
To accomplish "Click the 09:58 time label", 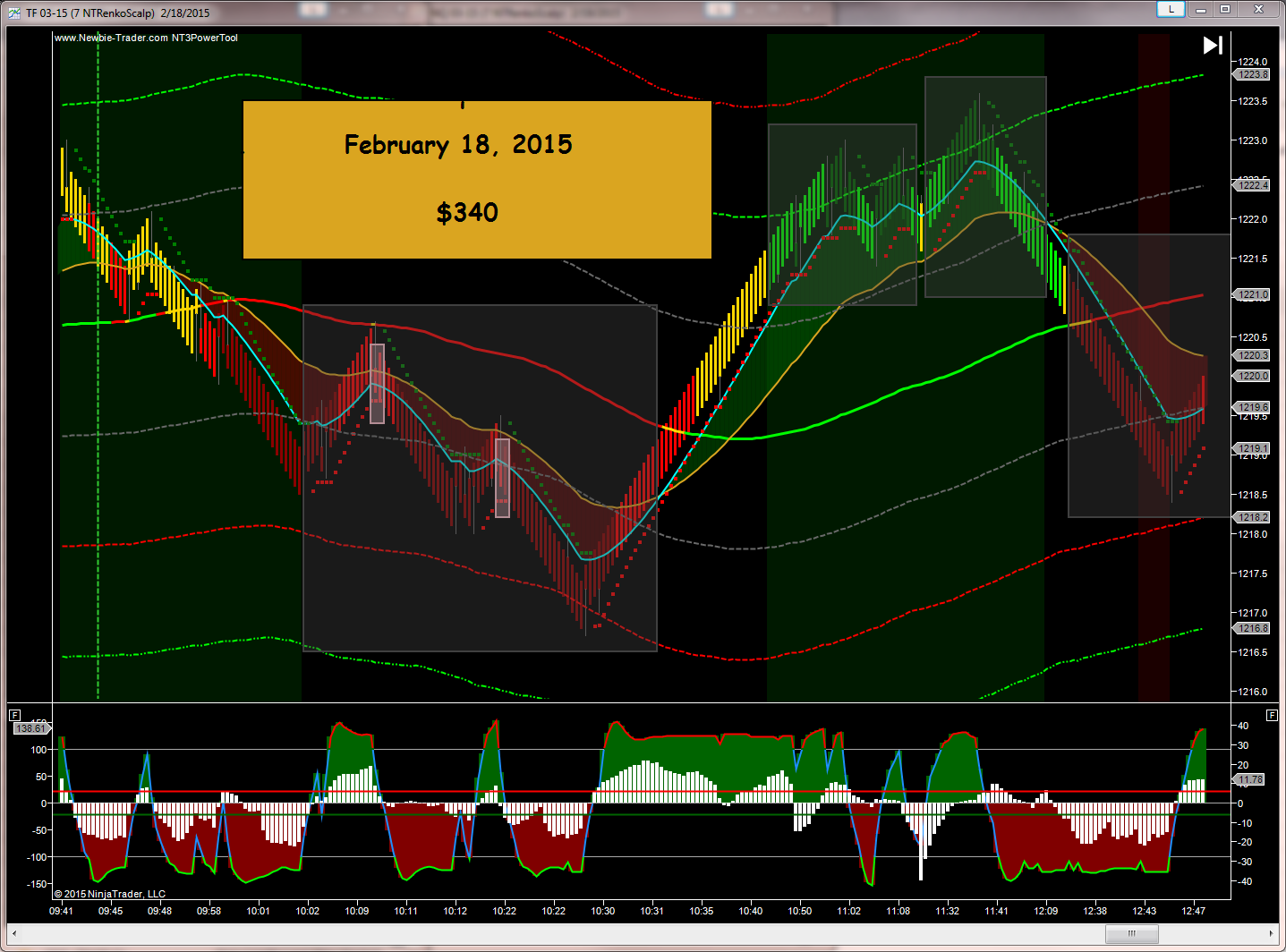I will point(209,911).
